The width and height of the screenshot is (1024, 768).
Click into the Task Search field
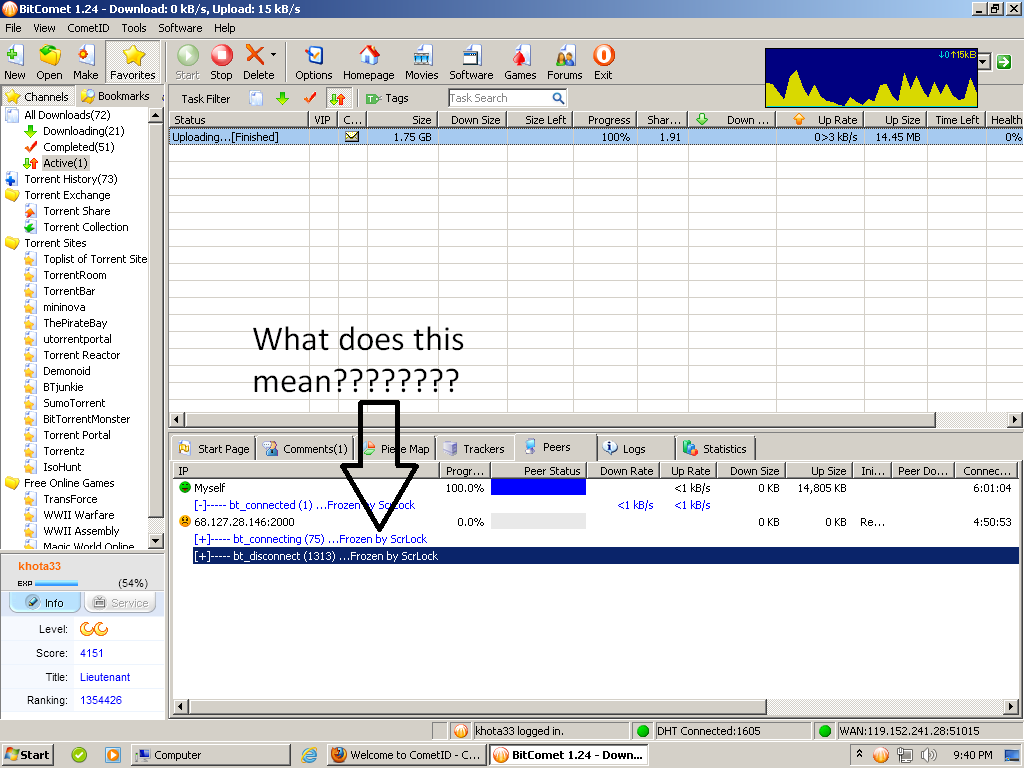pos(500,98)
